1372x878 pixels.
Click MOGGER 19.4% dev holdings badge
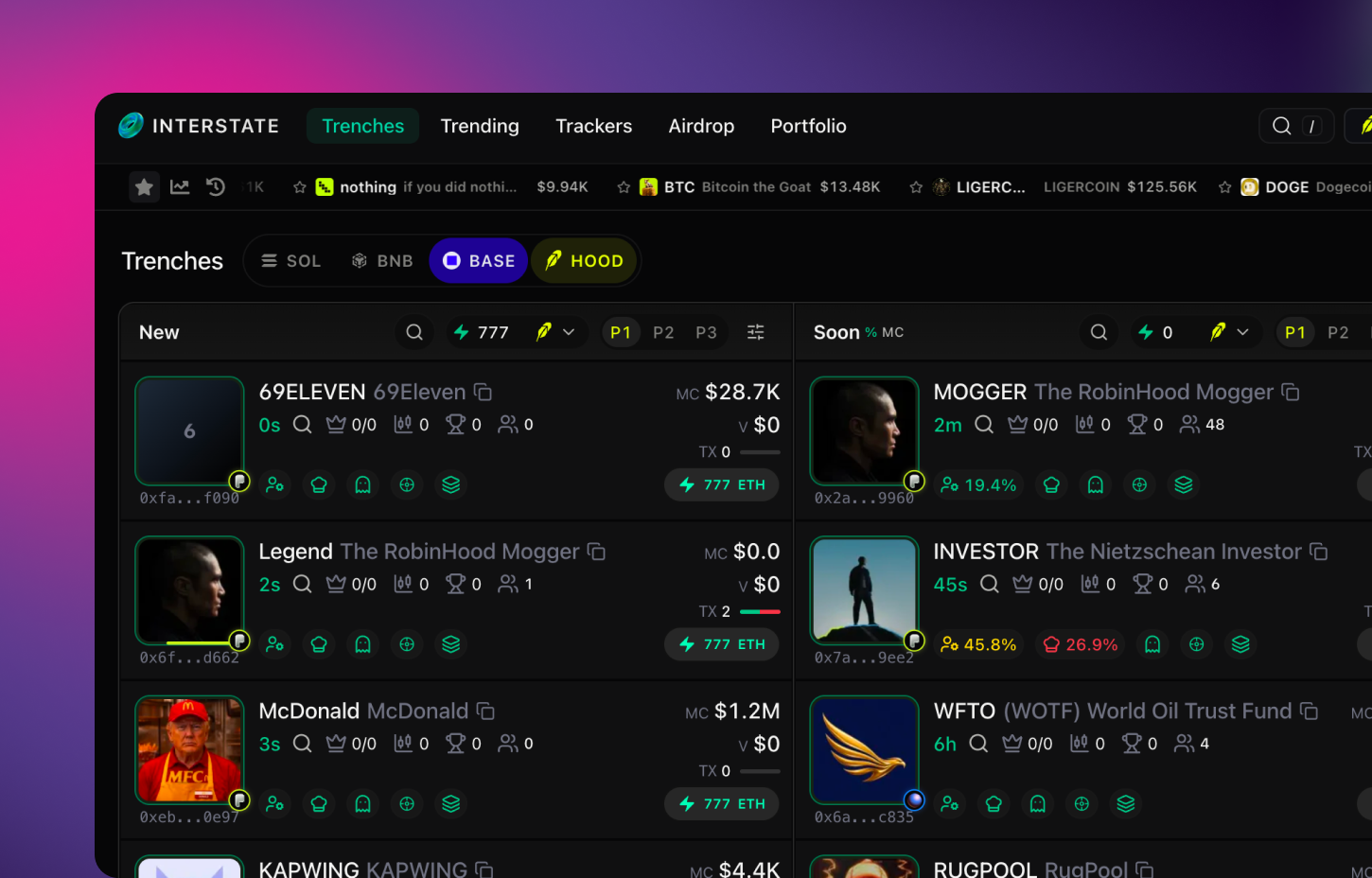[x=978, y=485]
